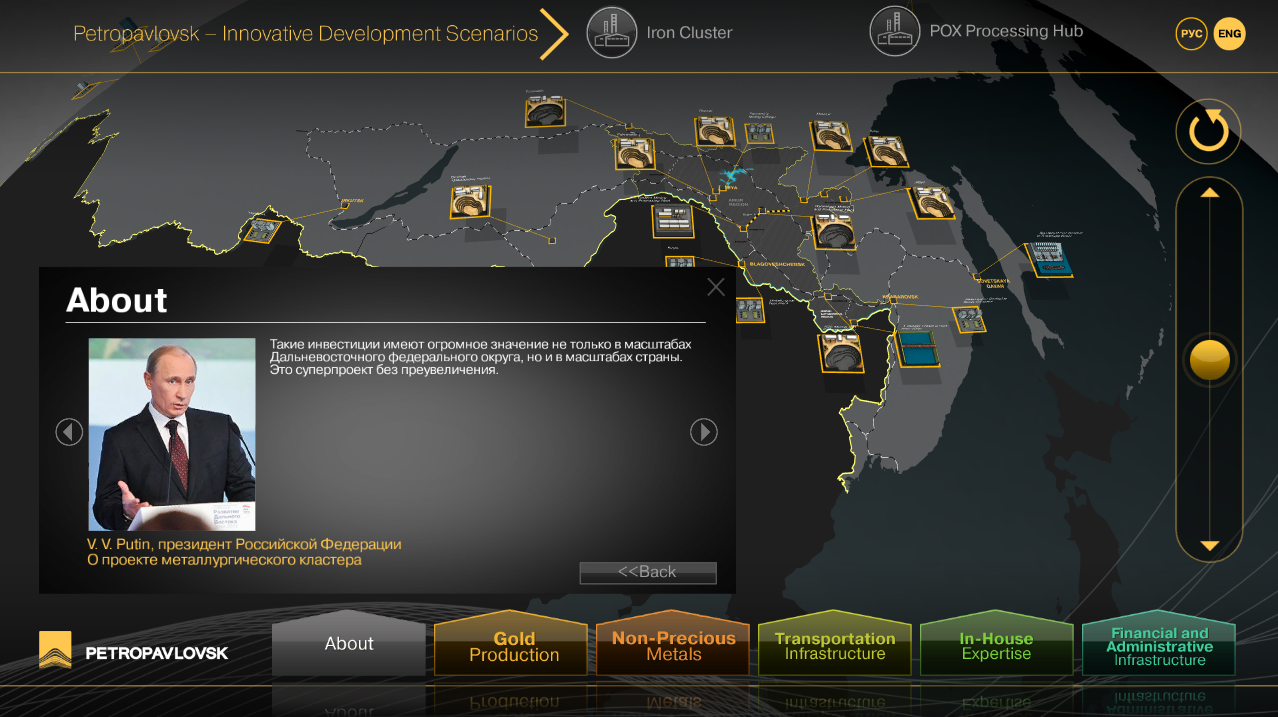Screen dimensions: 1278x717
Task: Click the Sovetskaya Gavan city marker
Action: 976,276
